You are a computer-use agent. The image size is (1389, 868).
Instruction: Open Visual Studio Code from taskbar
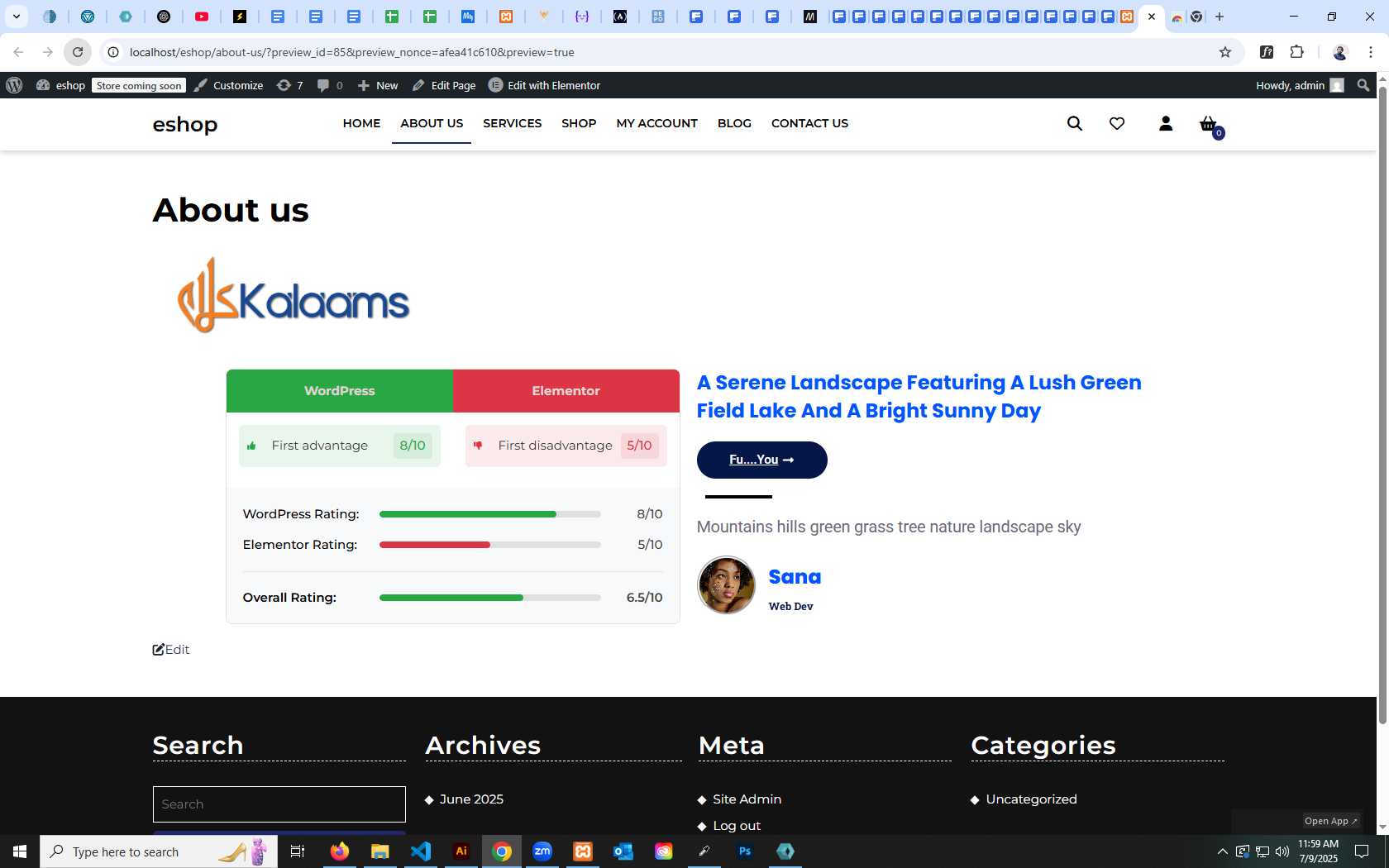pos(421,851)
